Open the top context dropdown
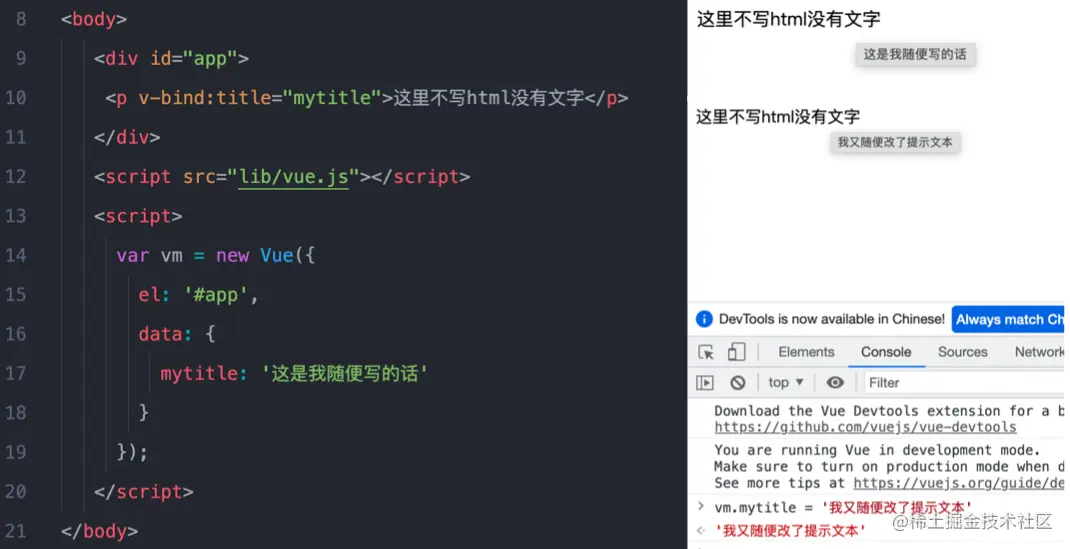Viewport: 1070px width, 549px height. pyautogui.click(x=785, y=383)
